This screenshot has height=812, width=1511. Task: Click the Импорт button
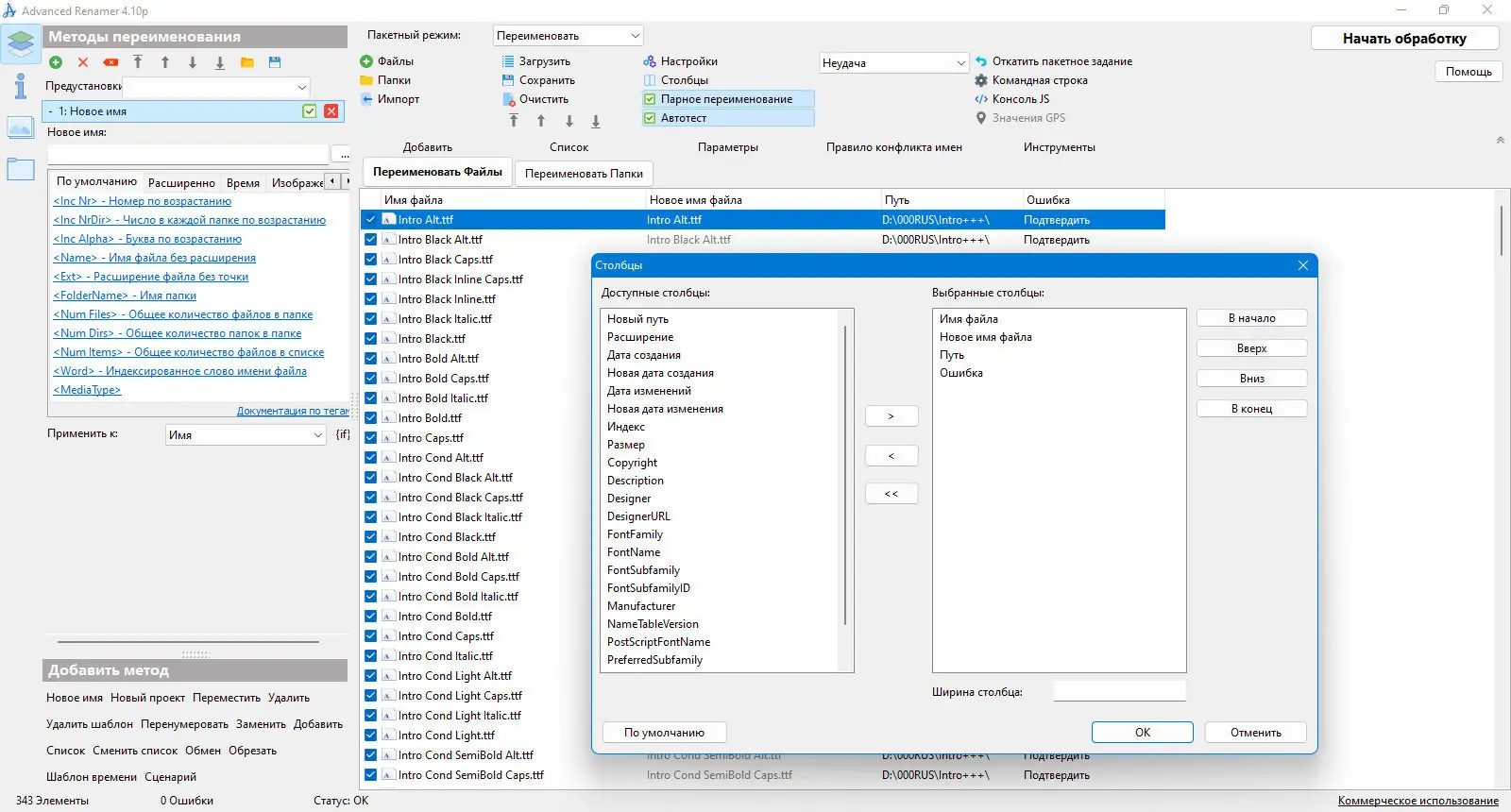click(390, 99)
